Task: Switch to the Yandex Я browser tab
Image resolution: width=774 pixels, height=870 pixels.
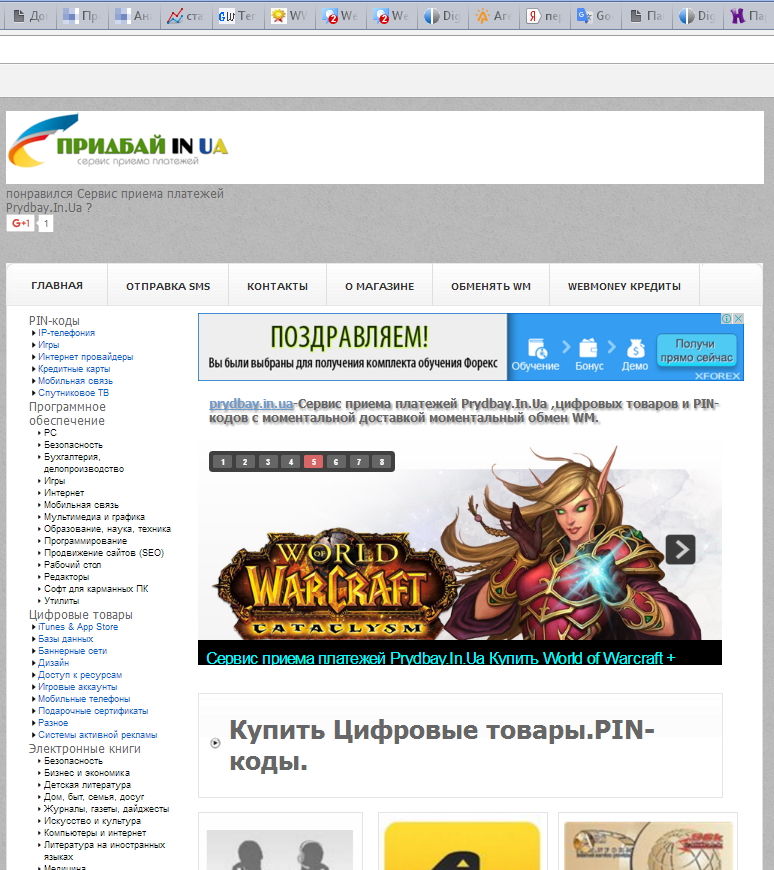Action: point(544,16)
